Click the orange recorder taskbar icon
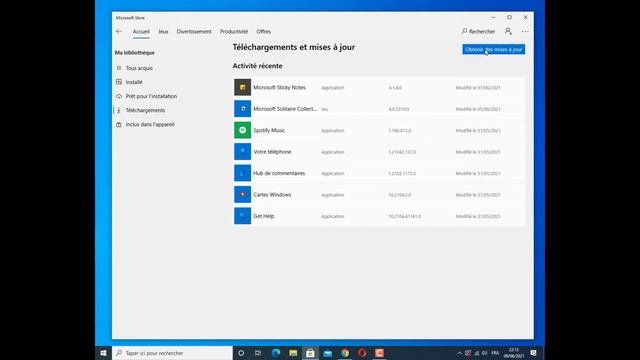 point(379,353)
